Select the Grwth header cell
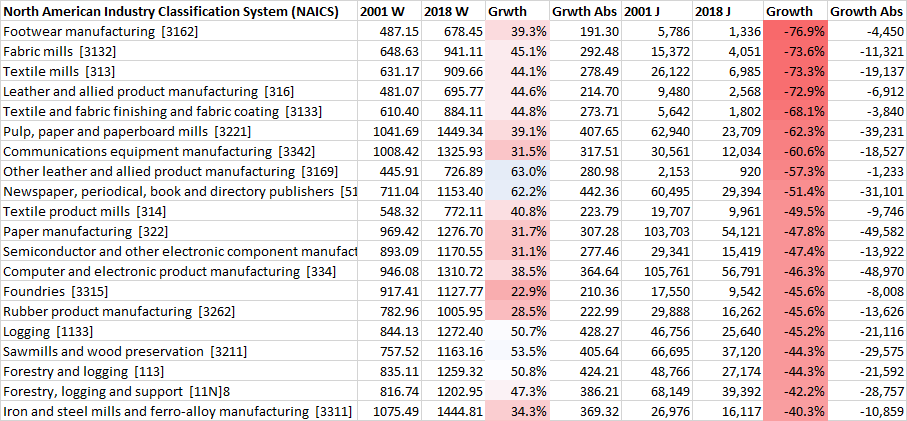This screenshot has width=907, height=421. (517, 11)
